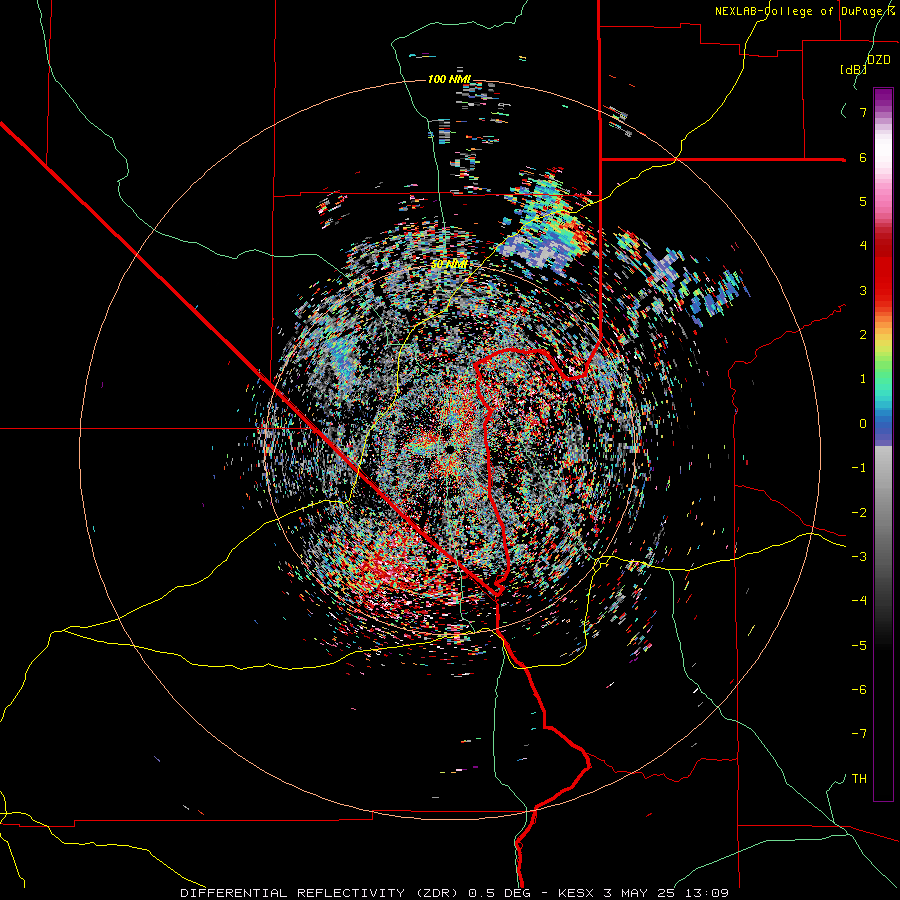Click the -5 value on the color scale
900x900 pixels.
pos(859,646)
